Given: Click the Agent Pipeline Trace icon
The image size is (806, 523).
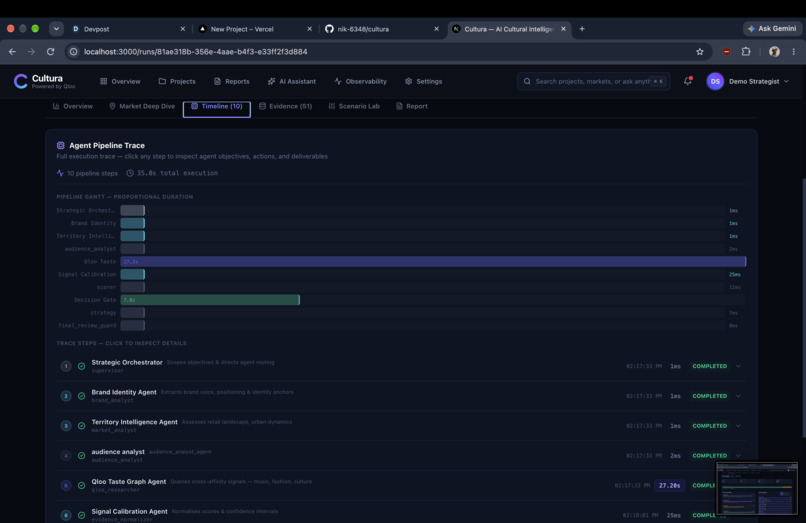Looking at the screenshot, I should pyautogui.click(x=61, y=146).
